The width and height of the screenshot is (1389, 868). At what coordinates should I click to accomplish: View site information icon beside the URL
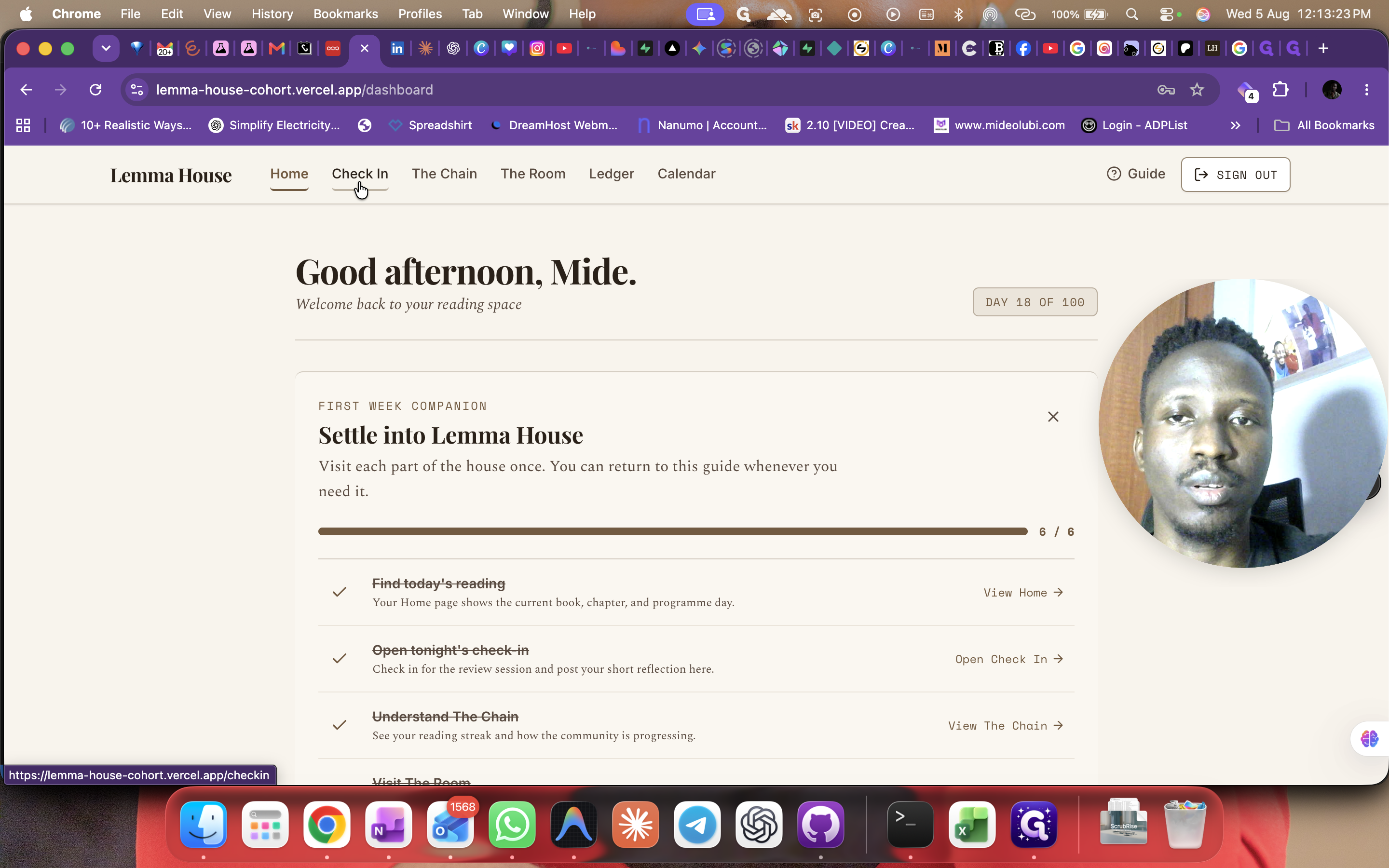tap(137, 90)
